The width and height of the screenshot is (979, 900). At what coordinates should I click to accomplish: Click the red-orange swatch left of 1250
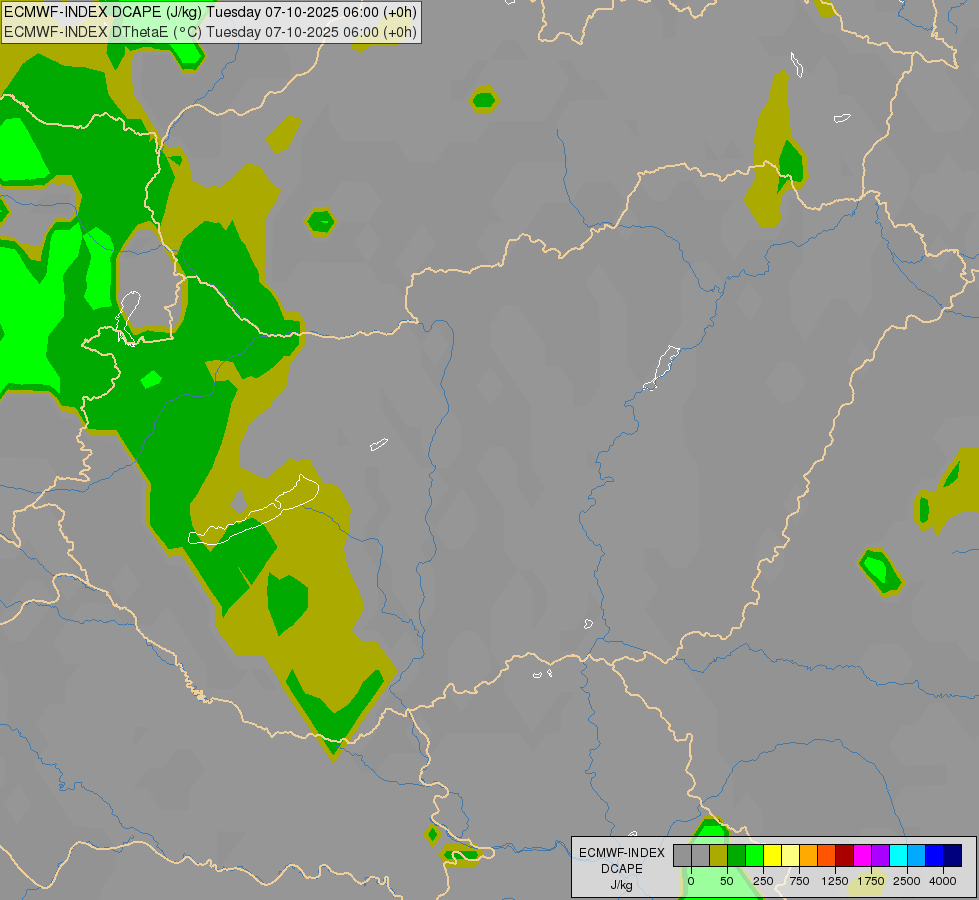827,856
